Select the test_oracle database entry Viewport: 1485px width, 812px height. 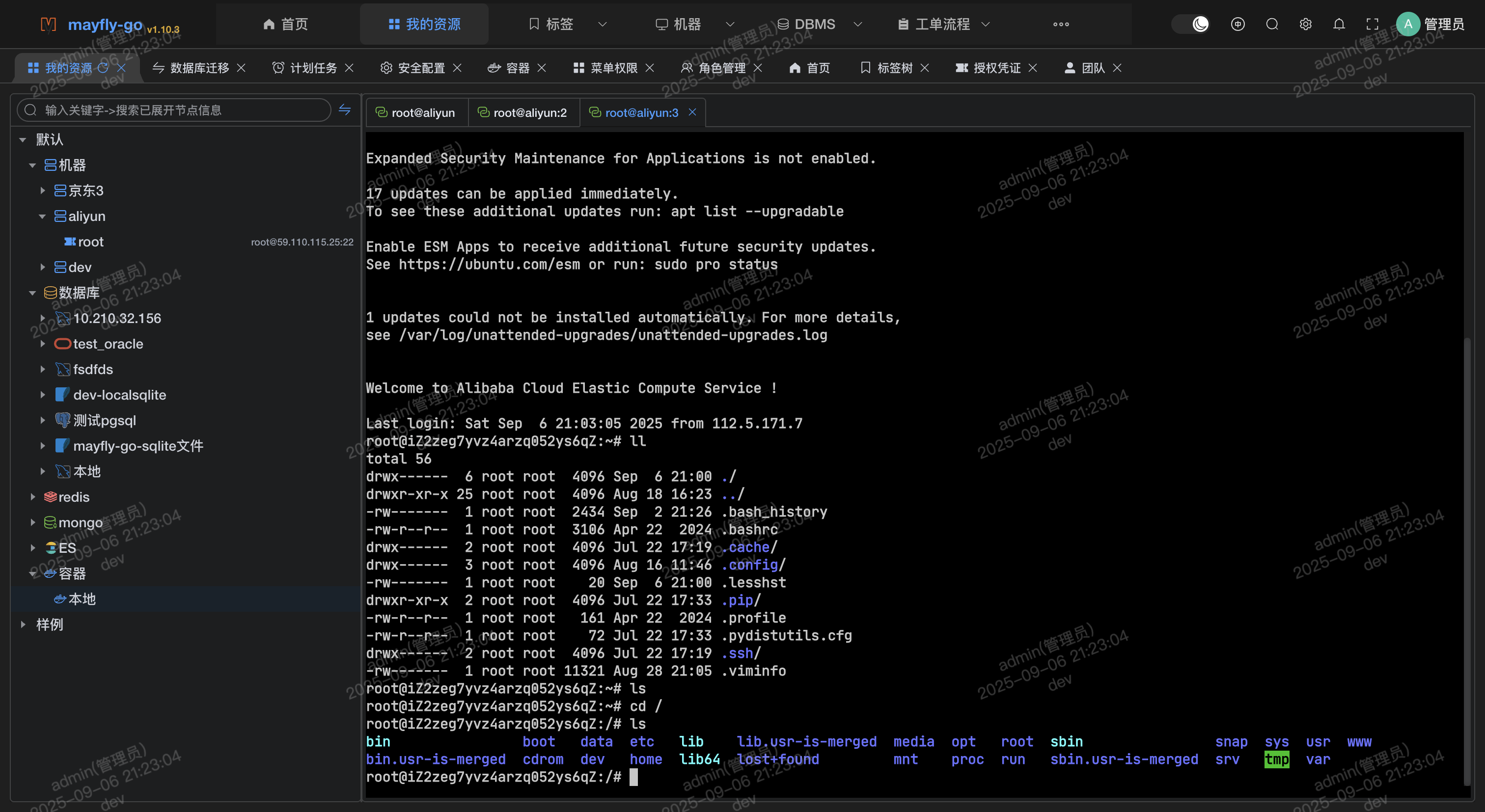108,344
